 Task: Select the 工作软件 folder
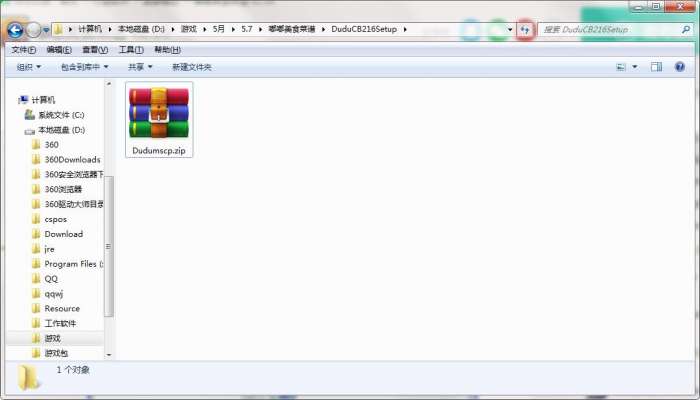pos(60,323)
